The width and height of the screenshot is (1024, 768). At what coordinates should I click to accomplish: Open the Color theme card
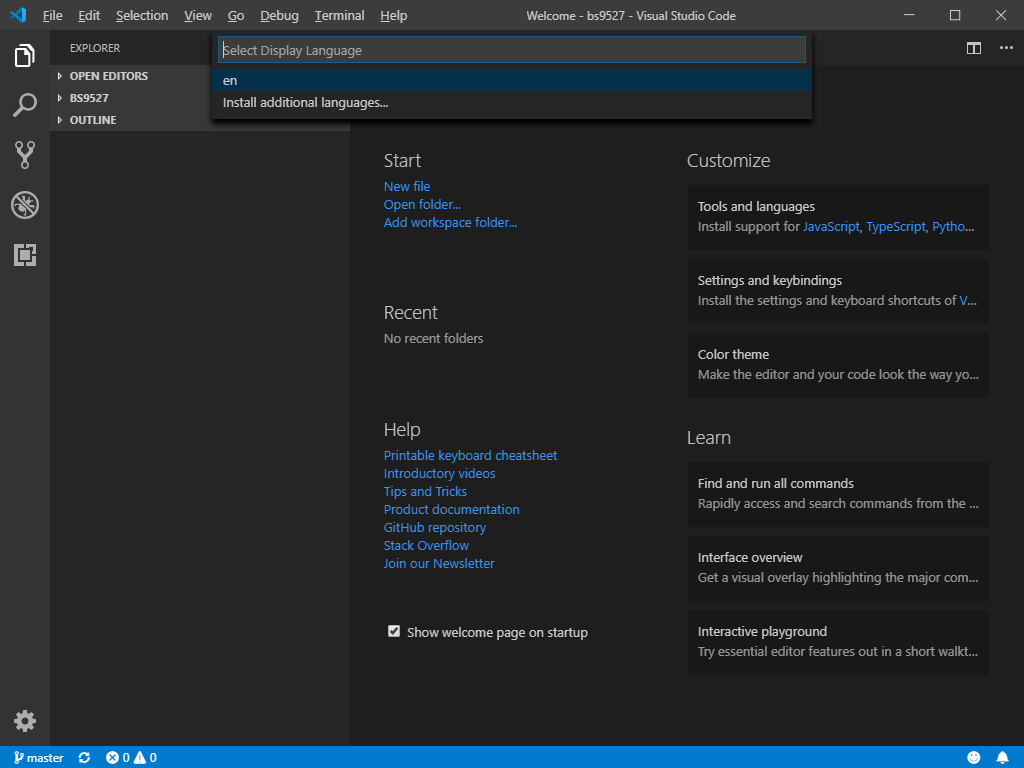838,365
